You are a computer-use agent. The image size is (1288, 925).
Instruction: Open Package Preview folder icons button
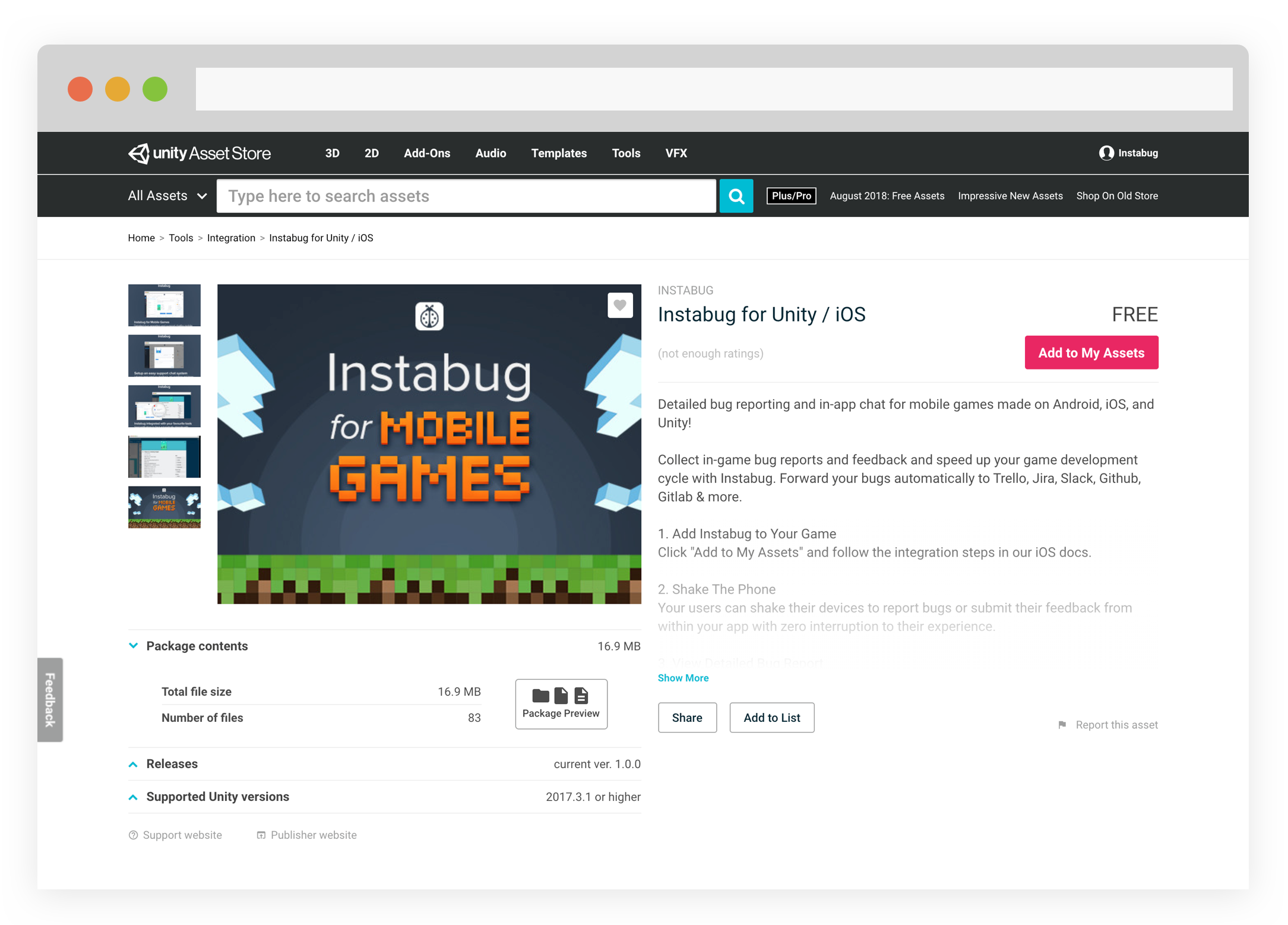pyautogui.click(x=561, y=703)
